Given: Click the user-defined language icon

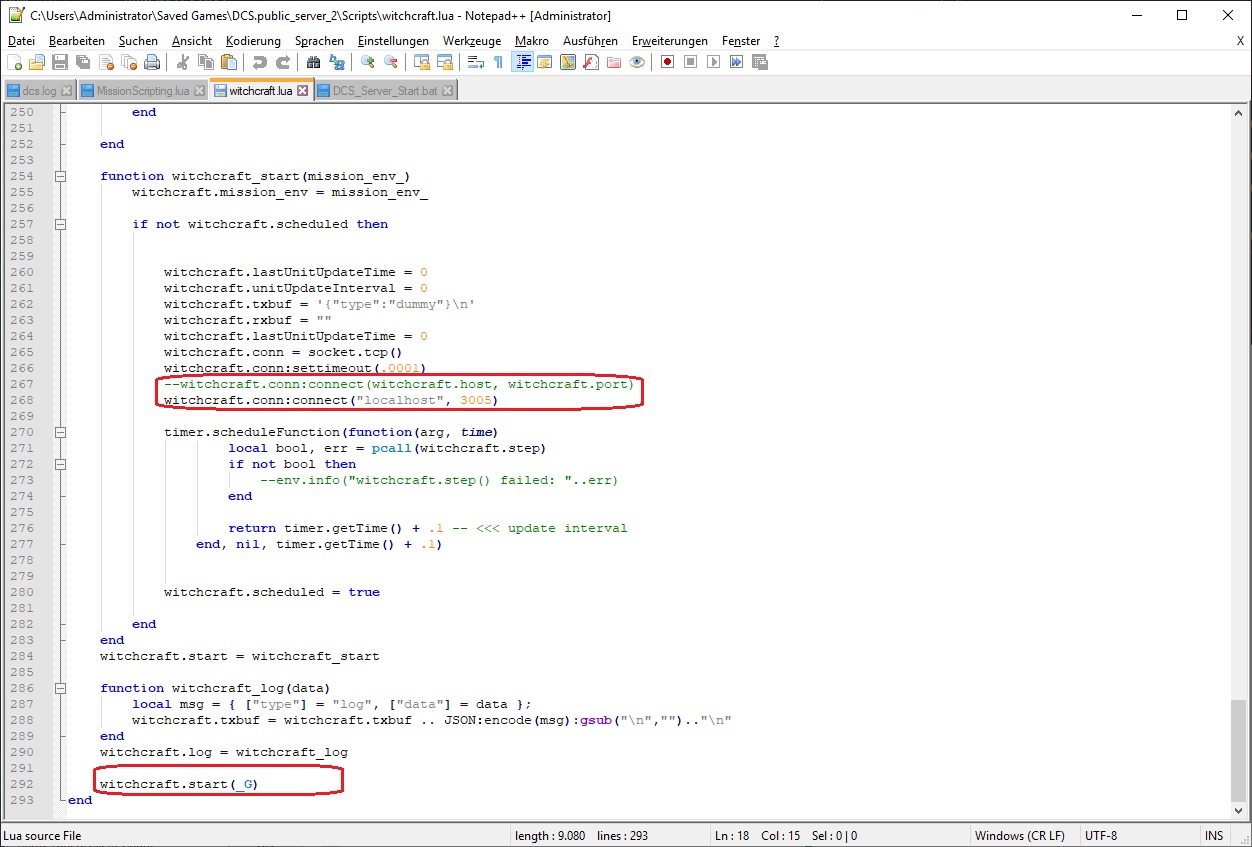Looking at the screenshot, I should (545, 62).
